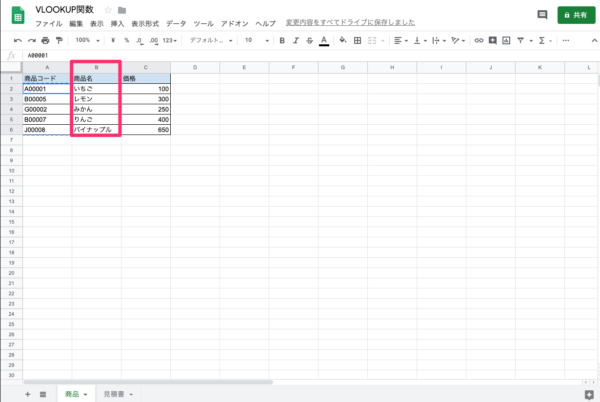
Task: Open the 表示 menu
Action: coord(97,24)
